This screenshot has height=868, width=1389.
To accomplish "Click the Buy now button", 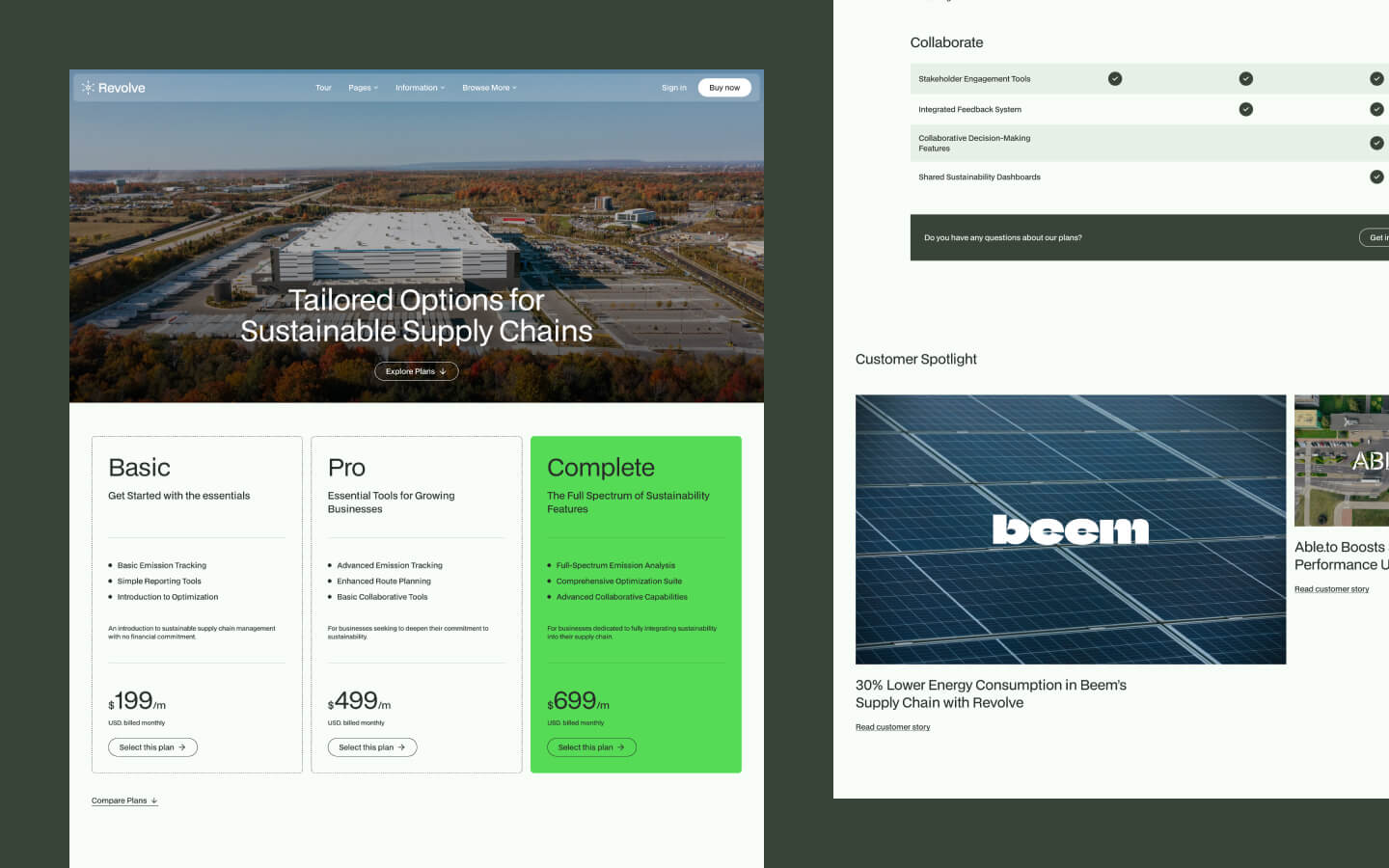I will (x=723, y=87).
